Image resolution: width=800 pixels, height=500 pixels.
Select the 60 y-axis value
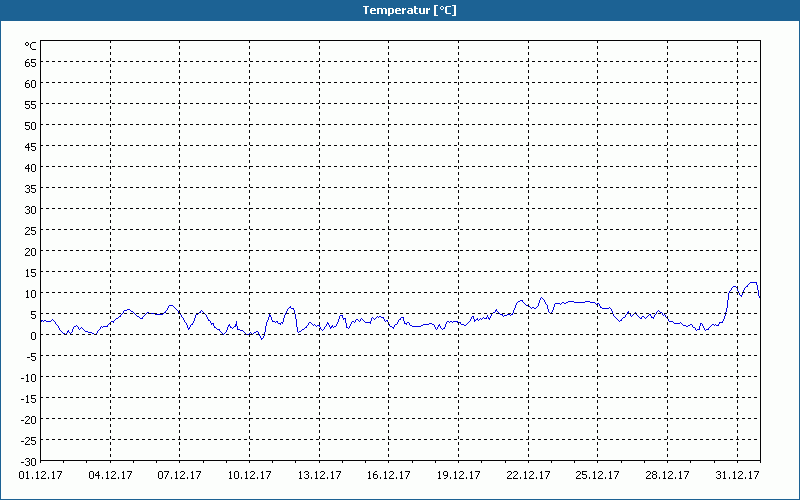31,84
